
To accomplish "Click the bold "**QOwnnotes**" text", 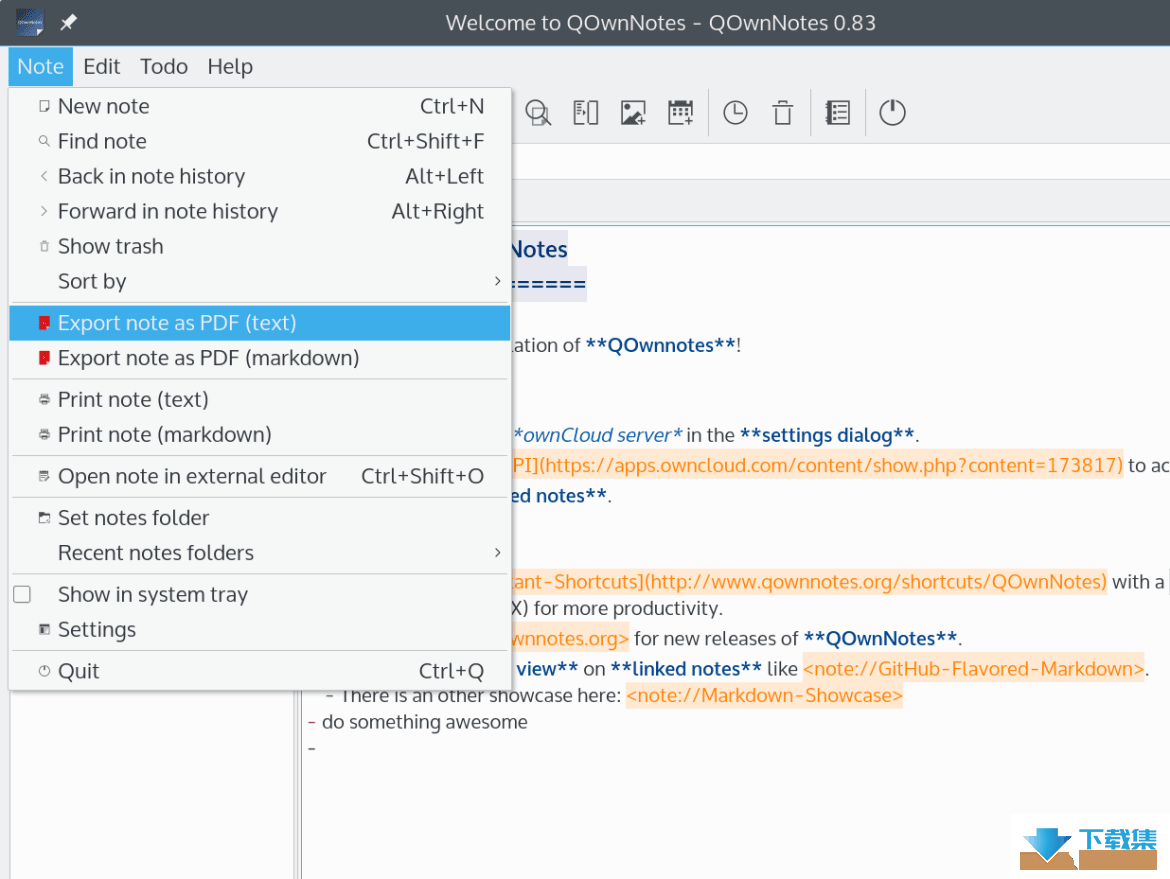I will 661,345.
